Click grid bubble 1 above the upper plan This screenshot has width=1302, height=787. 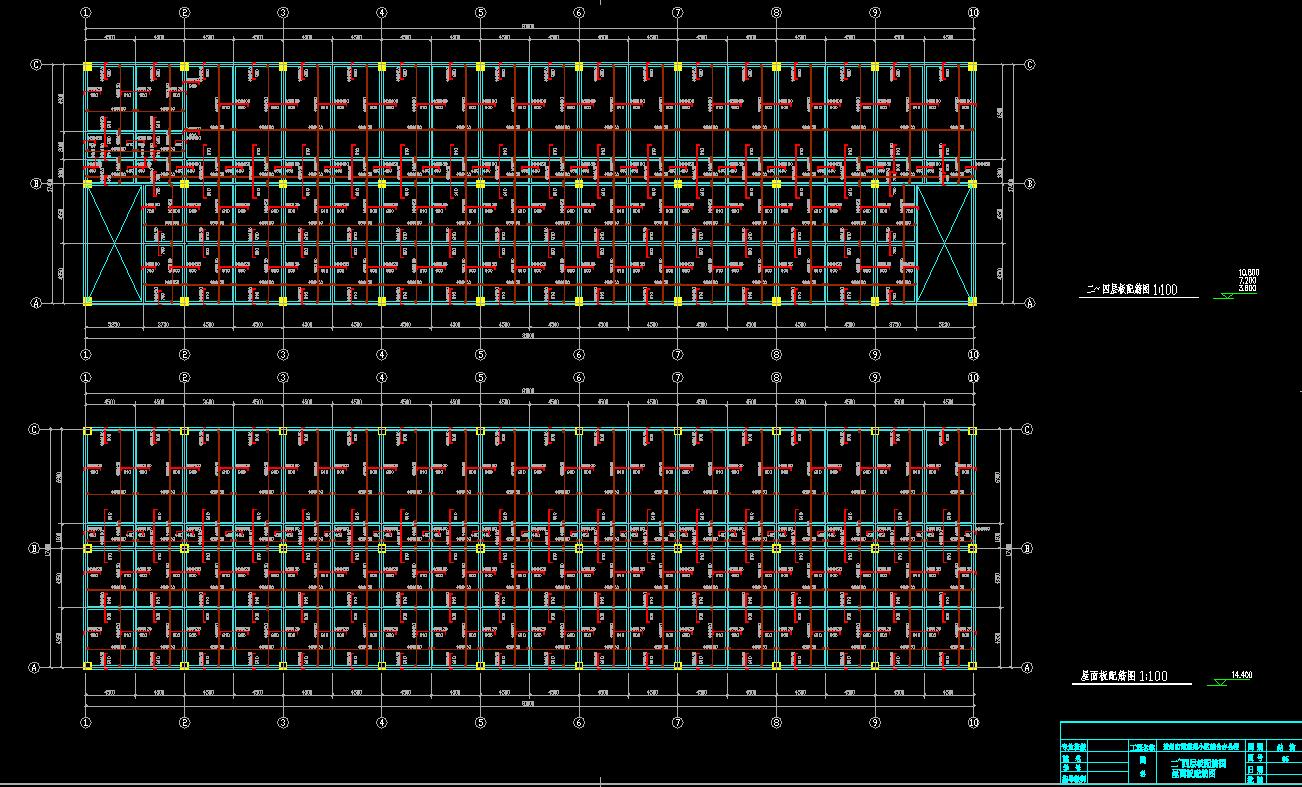pos(86,13)
